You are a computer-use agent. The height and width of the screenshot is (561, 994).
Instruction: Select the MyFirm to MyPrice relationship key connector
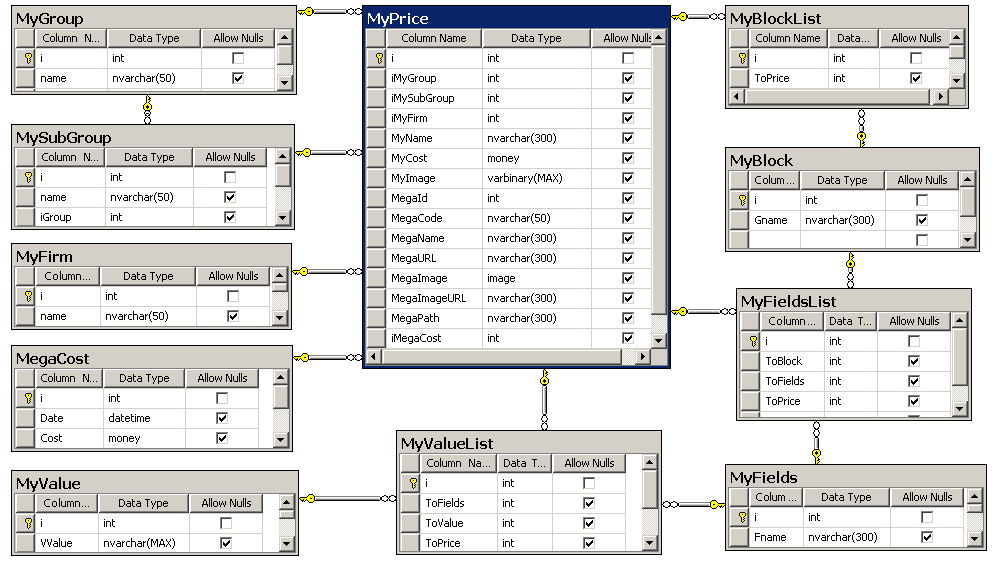click(x=328, y=271)
